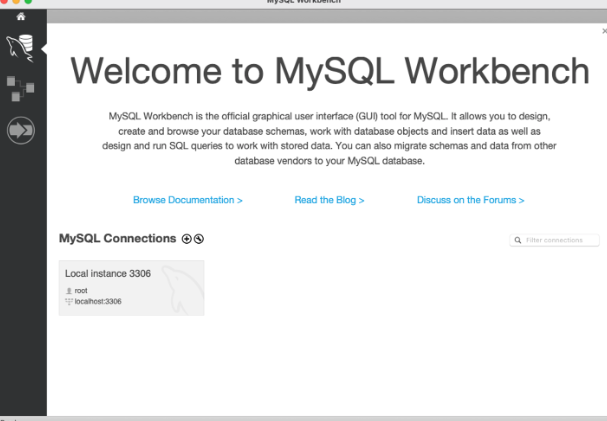Open Manage Connections wrench icon
Viewport: 607px width, 421px height.
(199, 239)
